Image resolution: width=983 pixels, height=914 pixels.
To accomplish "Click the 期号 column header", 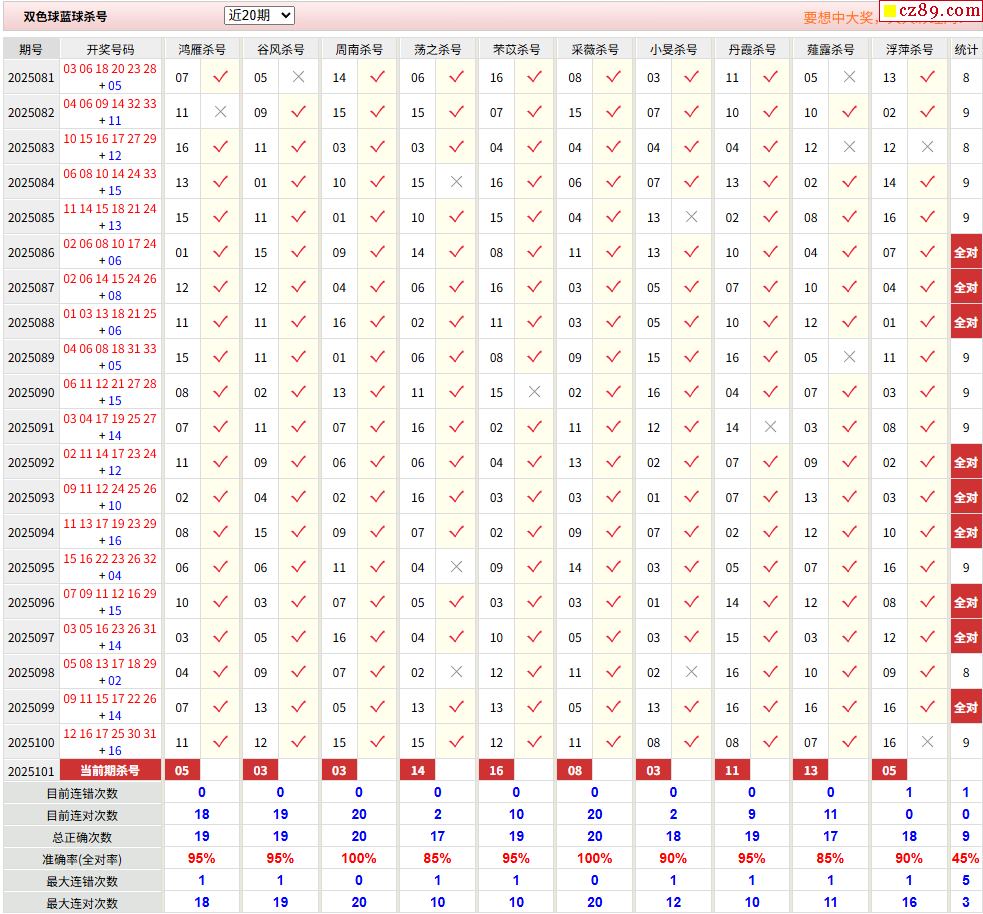I will [x=31, y=49].
